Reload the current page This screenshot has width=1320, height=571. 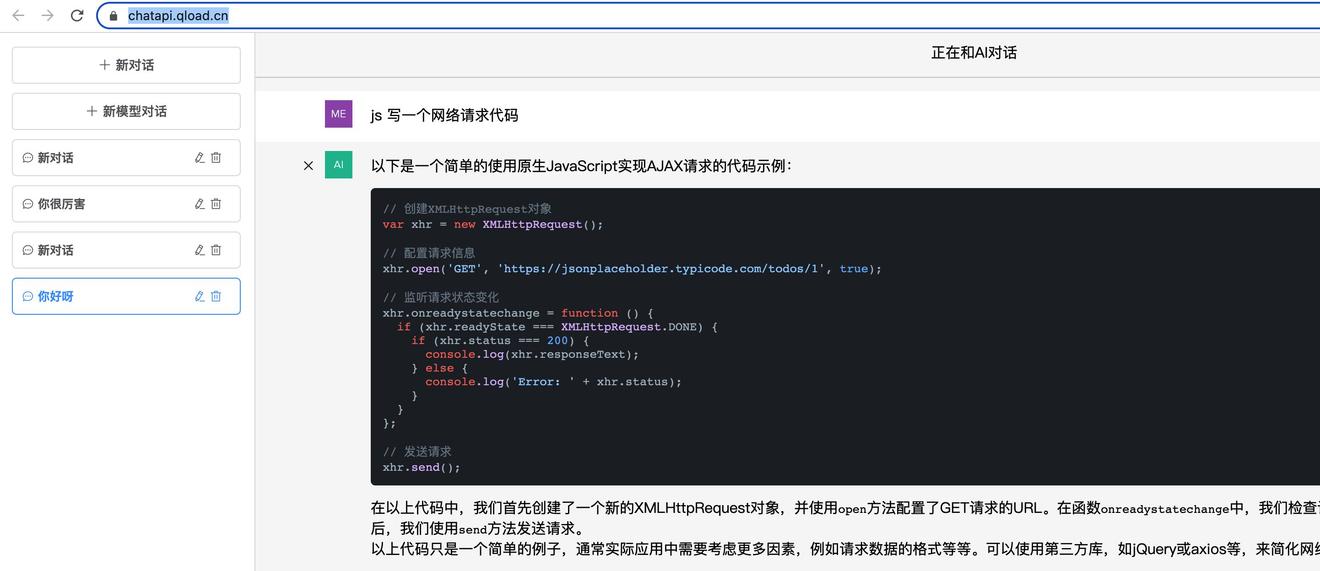click(x=77, y=15)
